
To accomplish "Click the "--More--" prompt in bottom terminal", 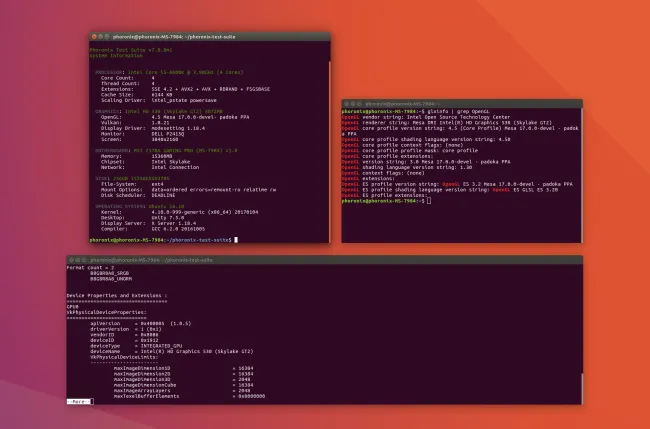I will coord(79,402).
